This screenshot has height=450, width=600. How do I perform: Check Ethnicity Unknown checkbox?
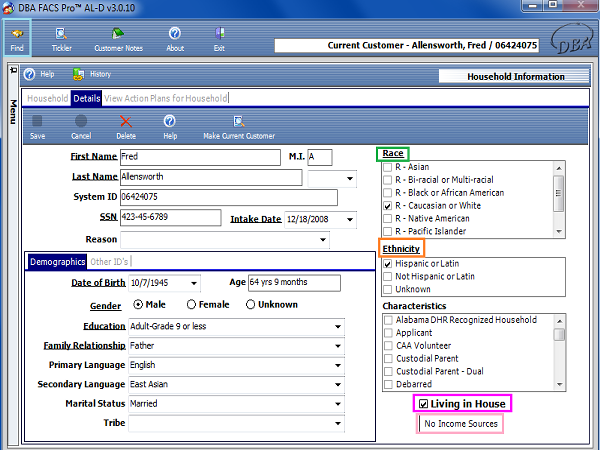[x=388, y=289]
